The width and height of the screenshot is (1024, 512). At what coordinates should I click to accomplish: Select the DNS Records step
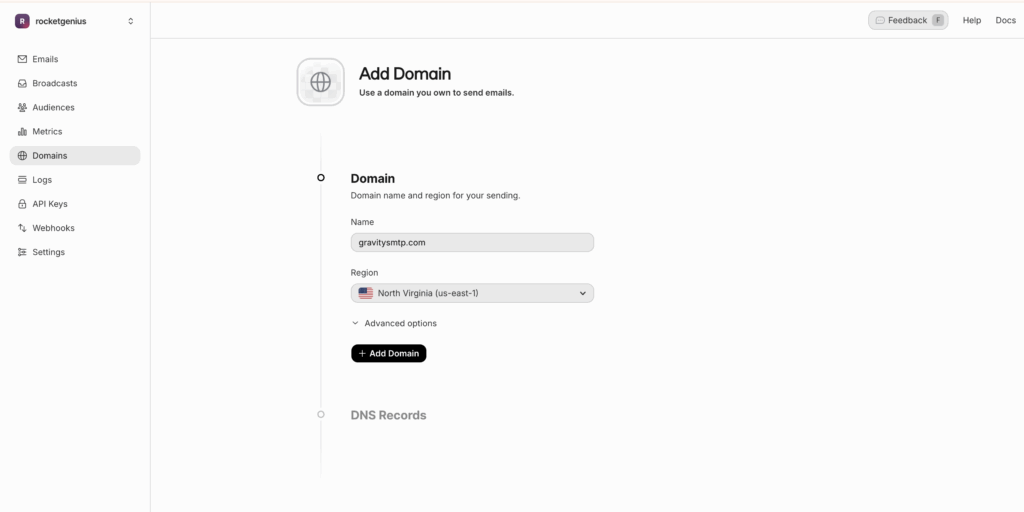(x=389, y=415)
